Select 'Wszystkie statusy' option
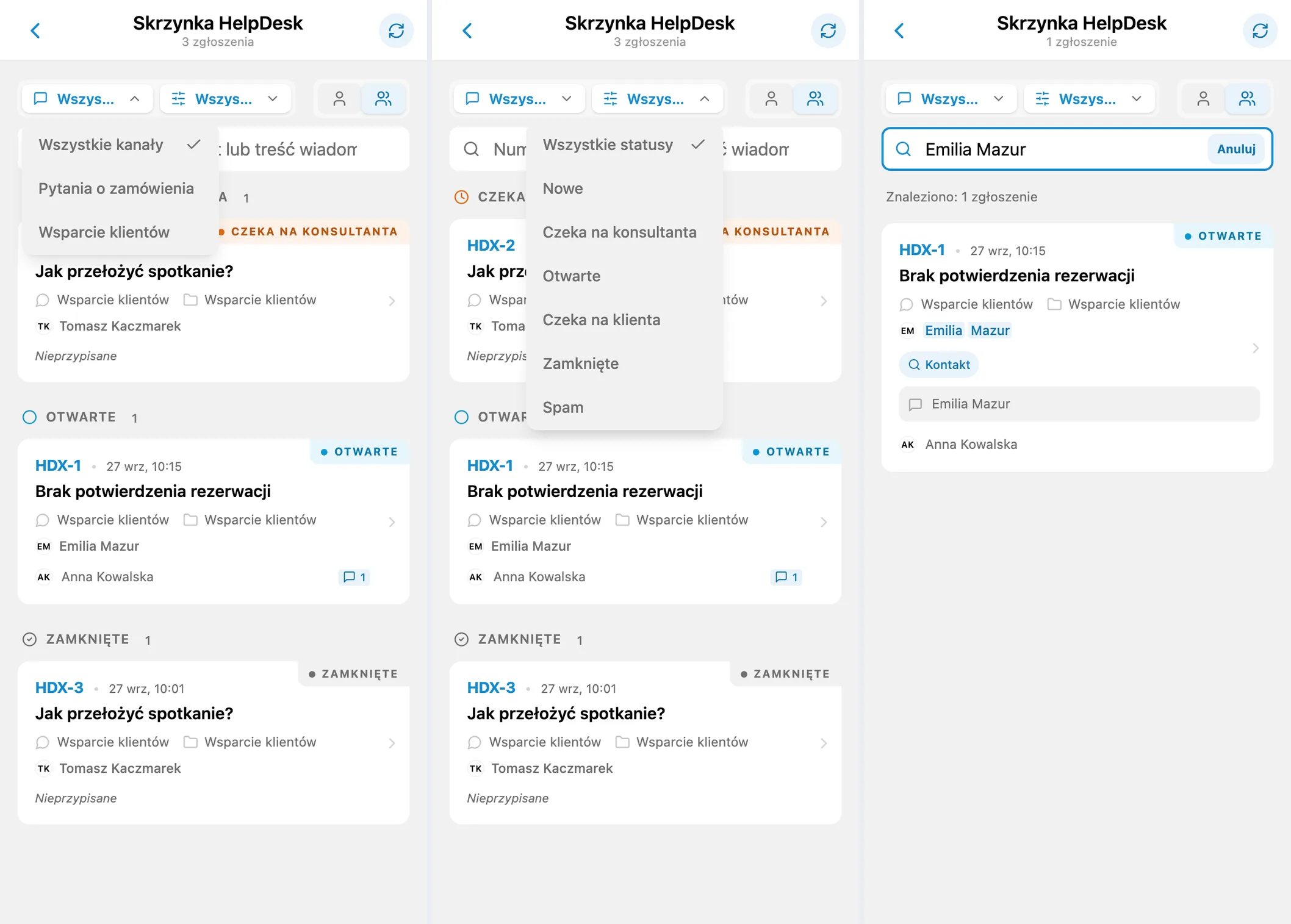 coord(624,145)
